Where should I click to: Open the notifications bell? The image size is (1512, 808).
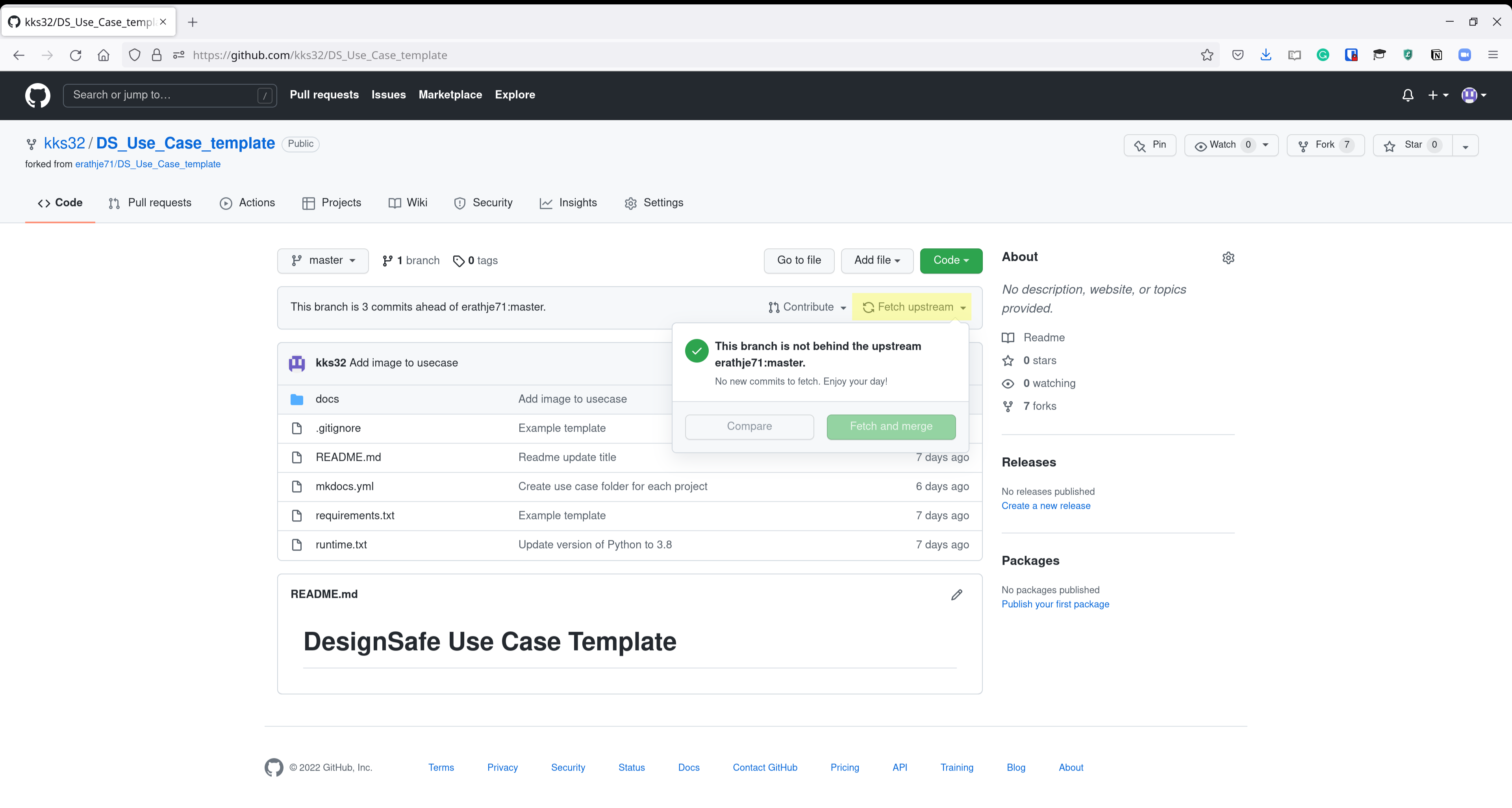[1408, 95]
